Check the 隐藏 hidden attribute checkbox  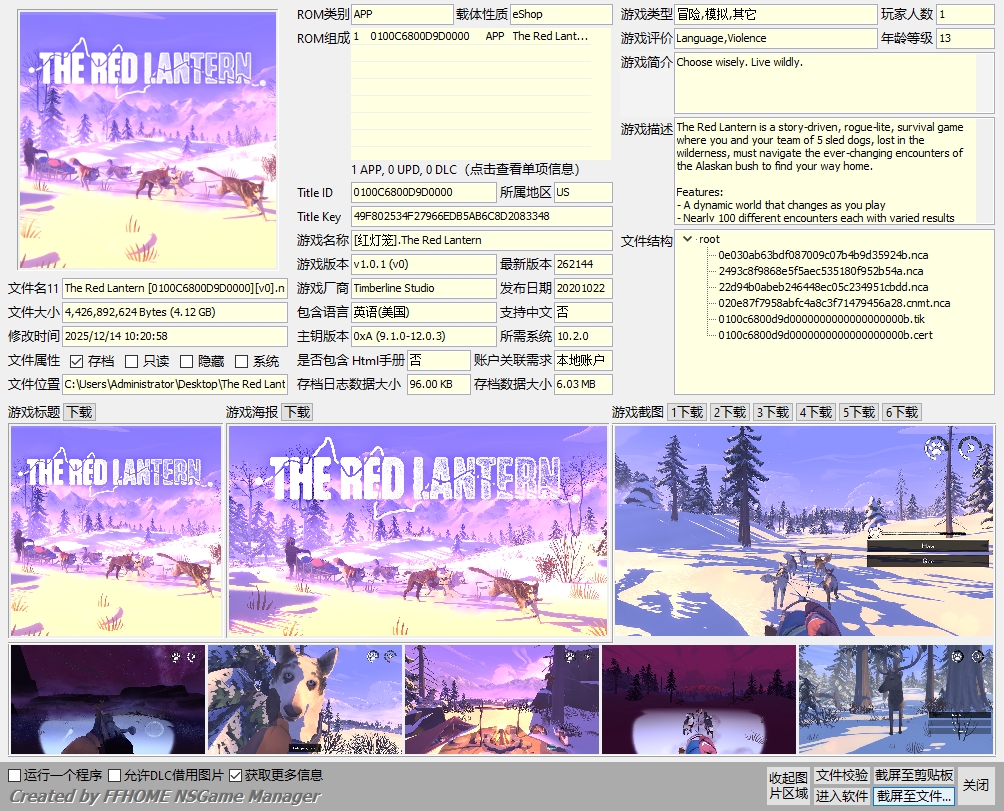coord(187,361)
